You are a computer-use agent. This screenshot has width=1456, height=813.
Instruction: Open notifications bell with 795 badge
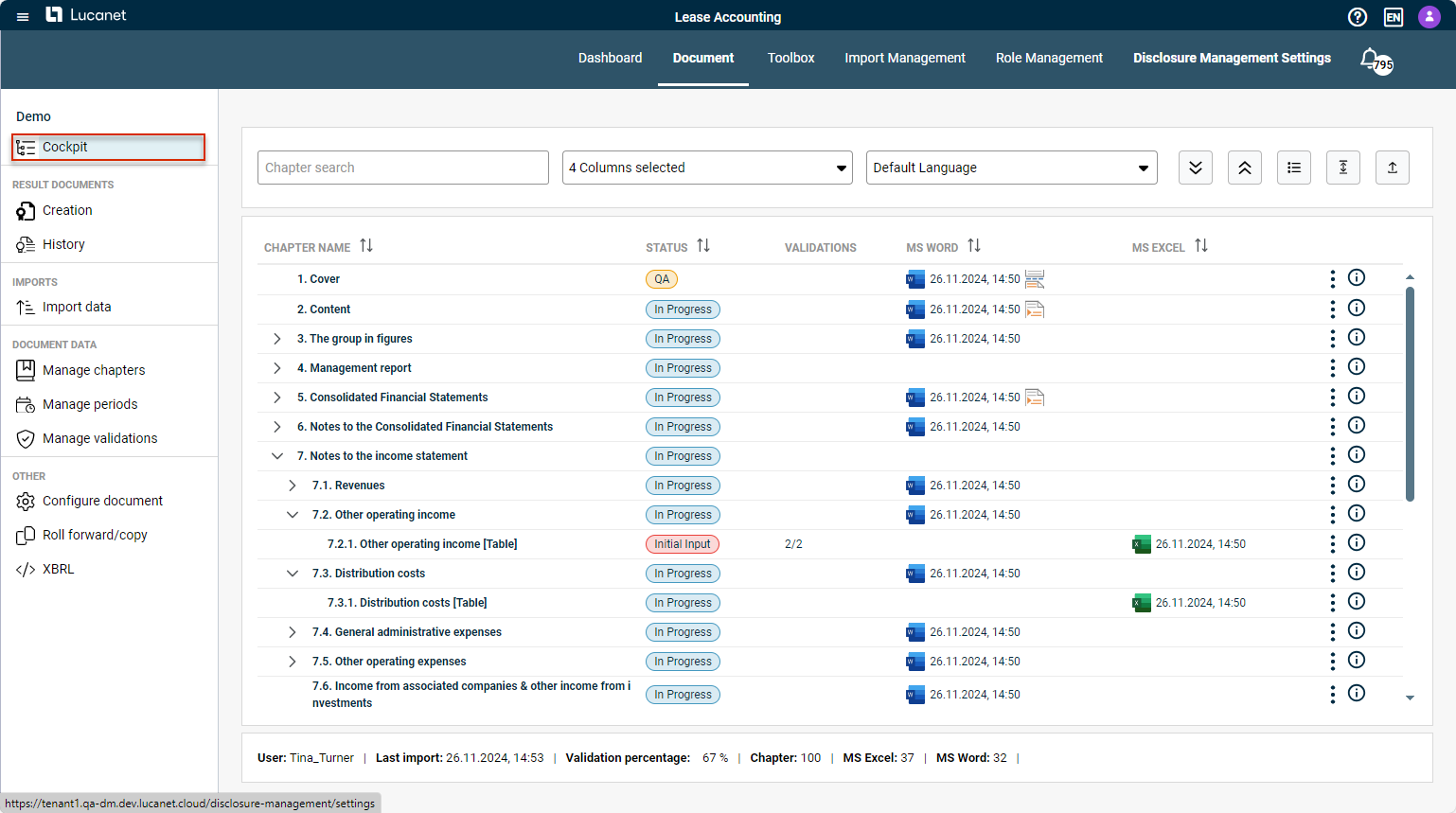click(1375, 61)
